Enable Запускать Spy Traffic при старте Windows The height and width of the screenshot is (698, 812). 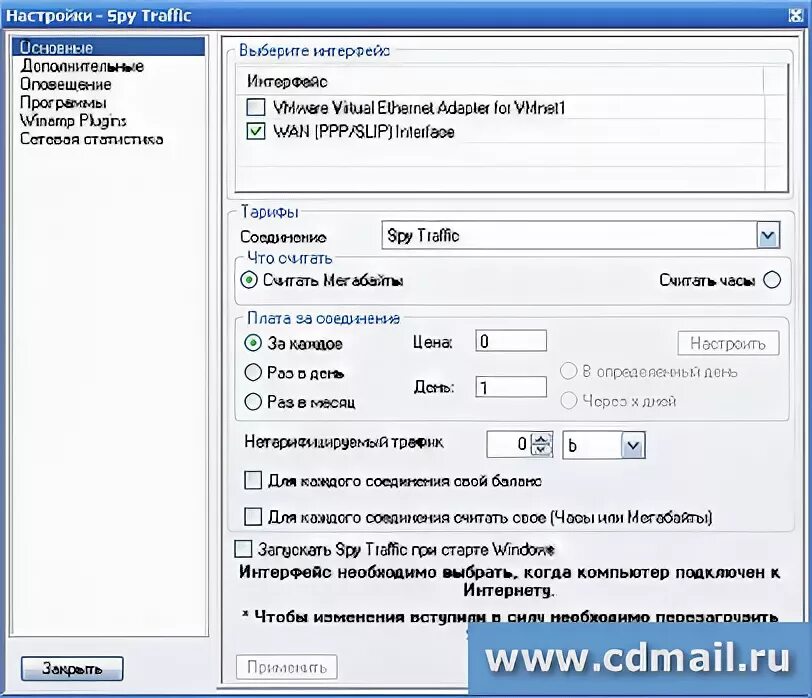(243, 549)
